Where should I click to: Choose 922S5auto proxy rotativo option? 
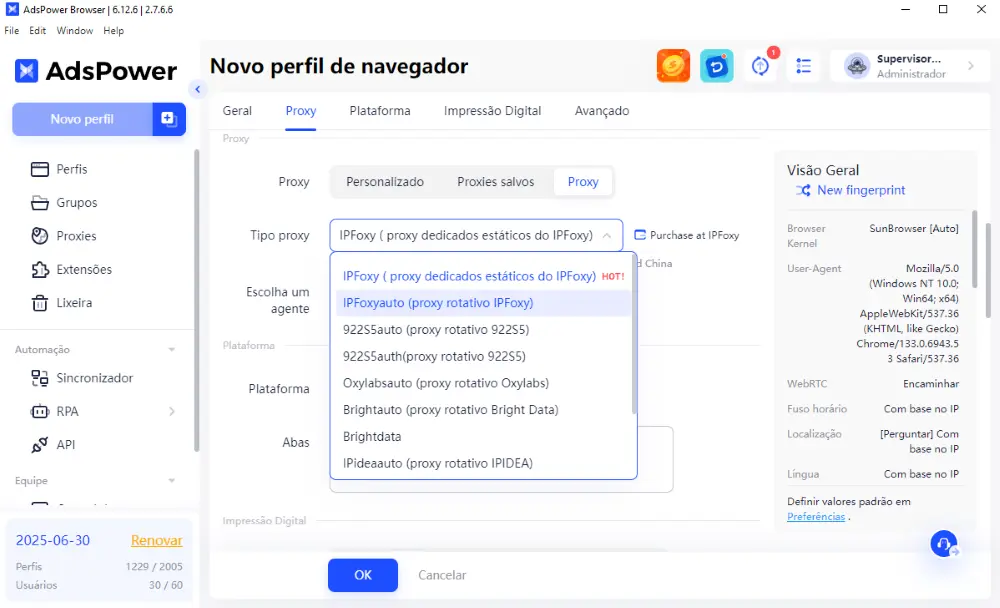pyautogui.click(x=483, y=330)
